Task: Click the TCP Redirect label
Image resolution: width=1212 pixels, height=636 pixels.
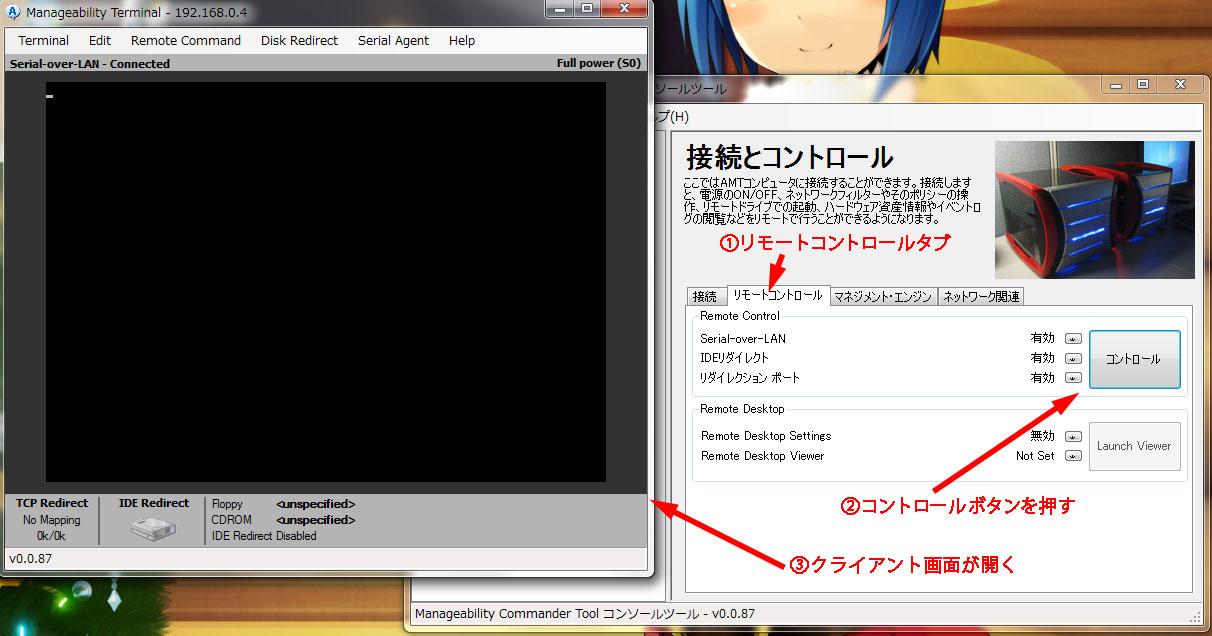Action: (52, 503)
